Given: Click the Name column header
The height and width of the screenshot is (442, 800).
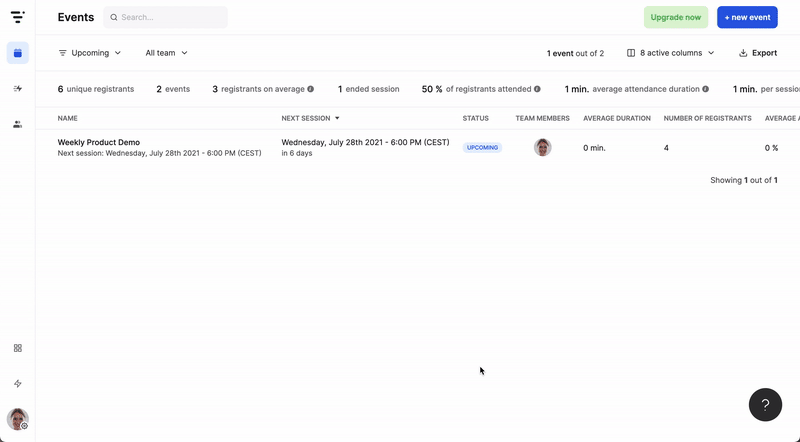Looking at the screenshot, I should pos(67,118).
